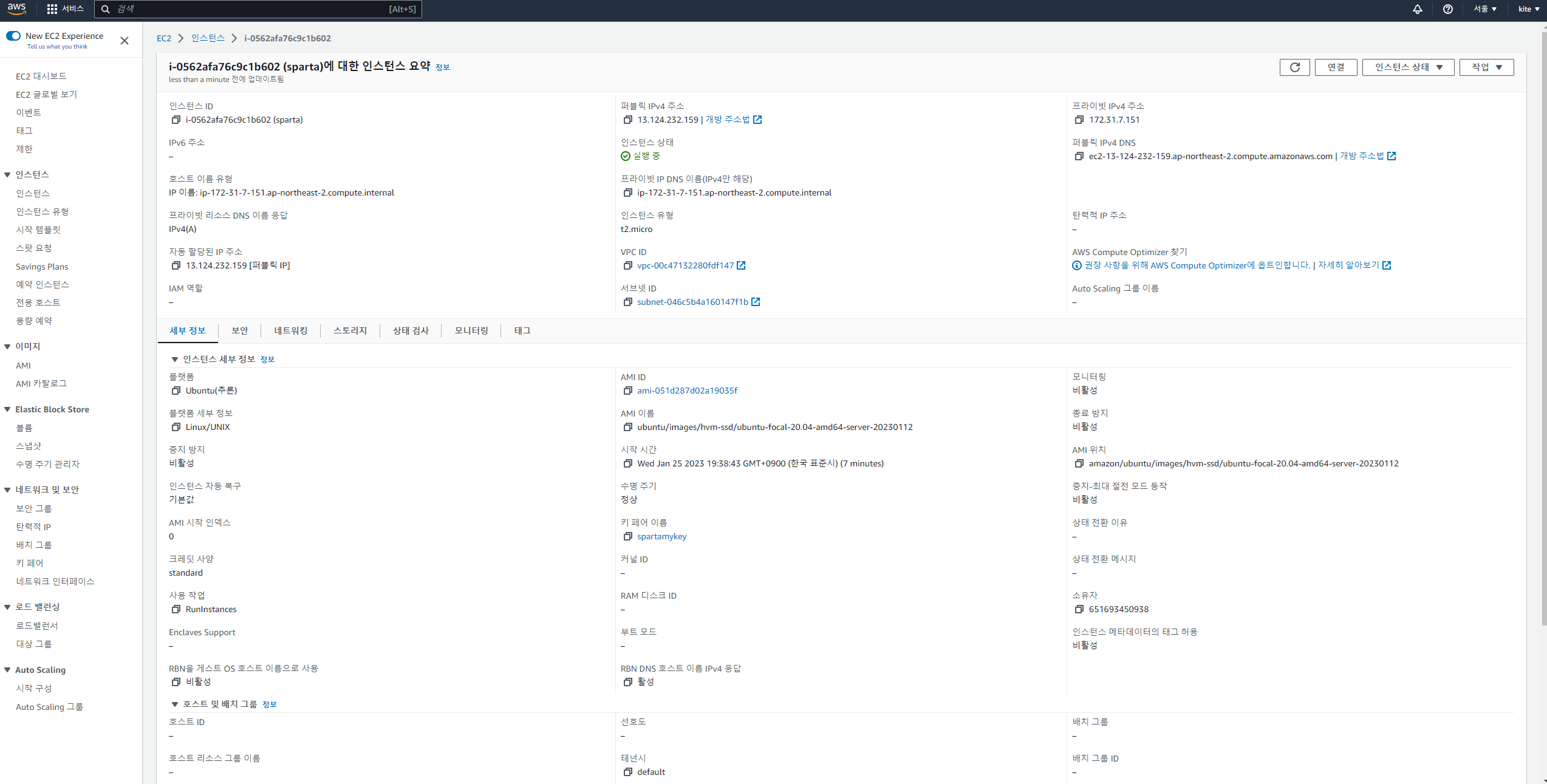The width and height of the screenshot is (1547, 784).
Task: Copy the subnet ID value
Action: click(628, 302)
